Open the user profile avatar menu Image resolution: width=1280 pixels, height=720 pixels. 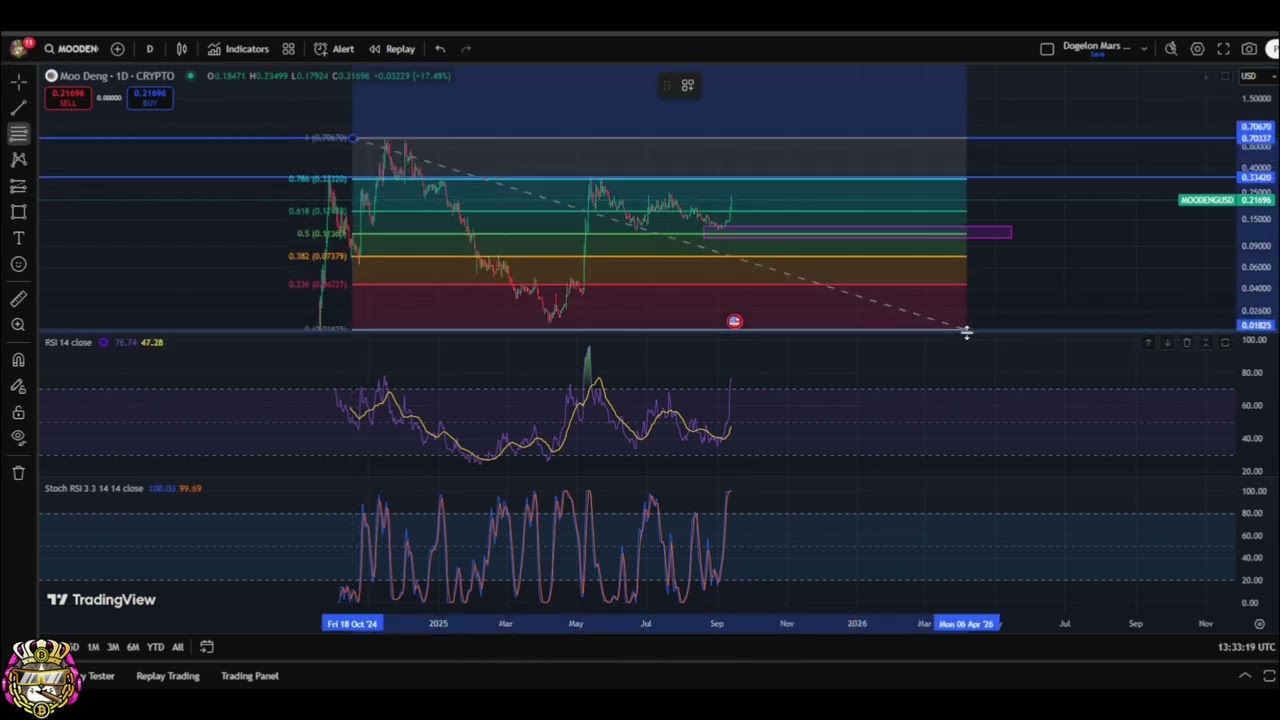pyautogui.click(x=1273, y=48)
